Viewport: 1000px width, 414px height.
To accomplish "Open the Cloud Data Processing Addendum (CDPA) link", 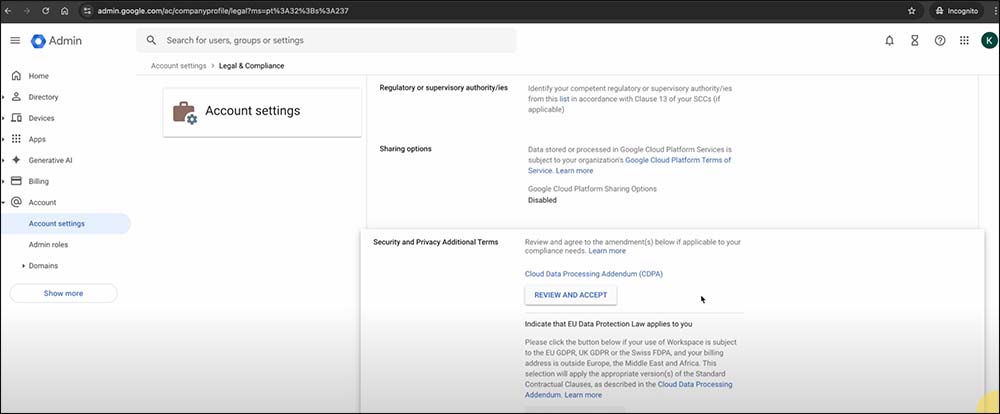I will [594, 274].
